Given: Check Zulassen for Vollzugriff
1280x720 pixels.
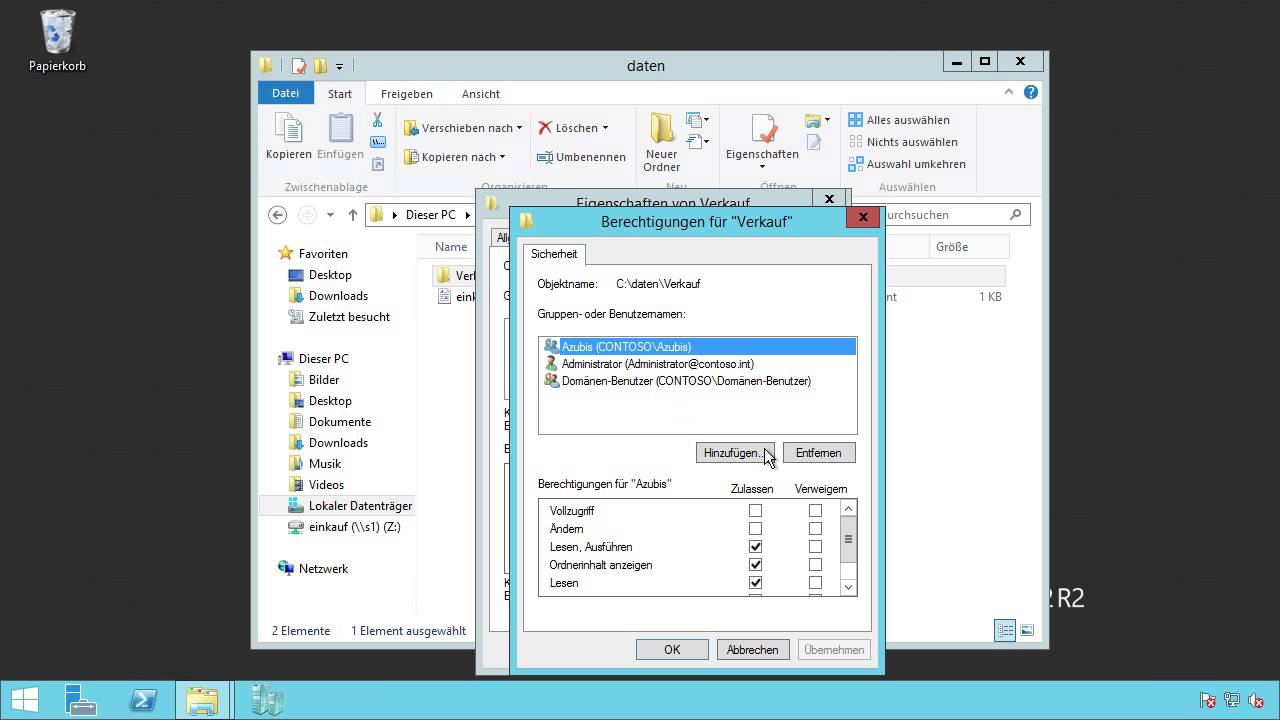Looking at the screenshot, I should (755, 511).
